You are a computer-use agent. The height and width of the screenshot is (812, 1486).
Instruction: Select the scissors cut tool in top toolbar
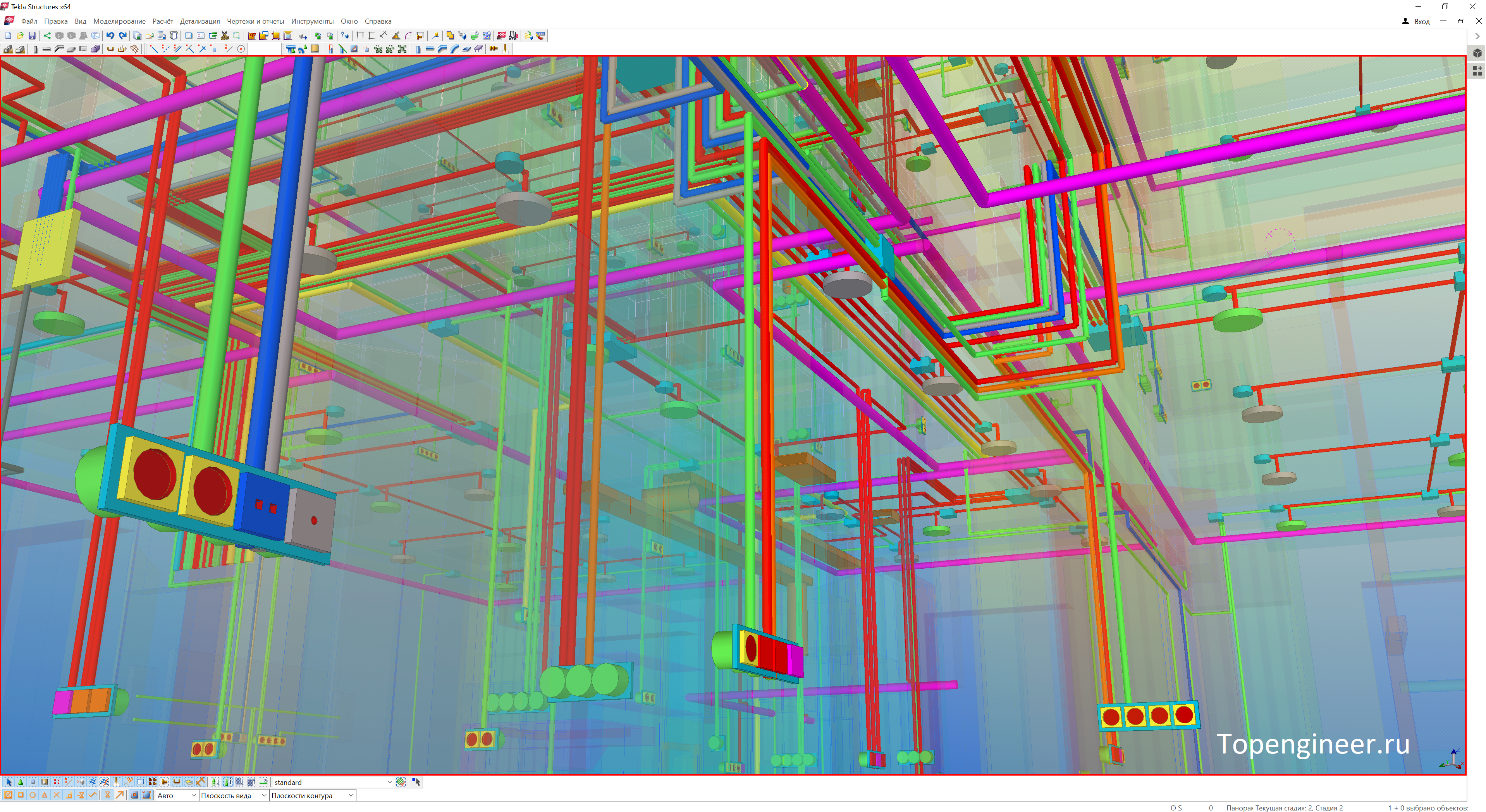225,36
